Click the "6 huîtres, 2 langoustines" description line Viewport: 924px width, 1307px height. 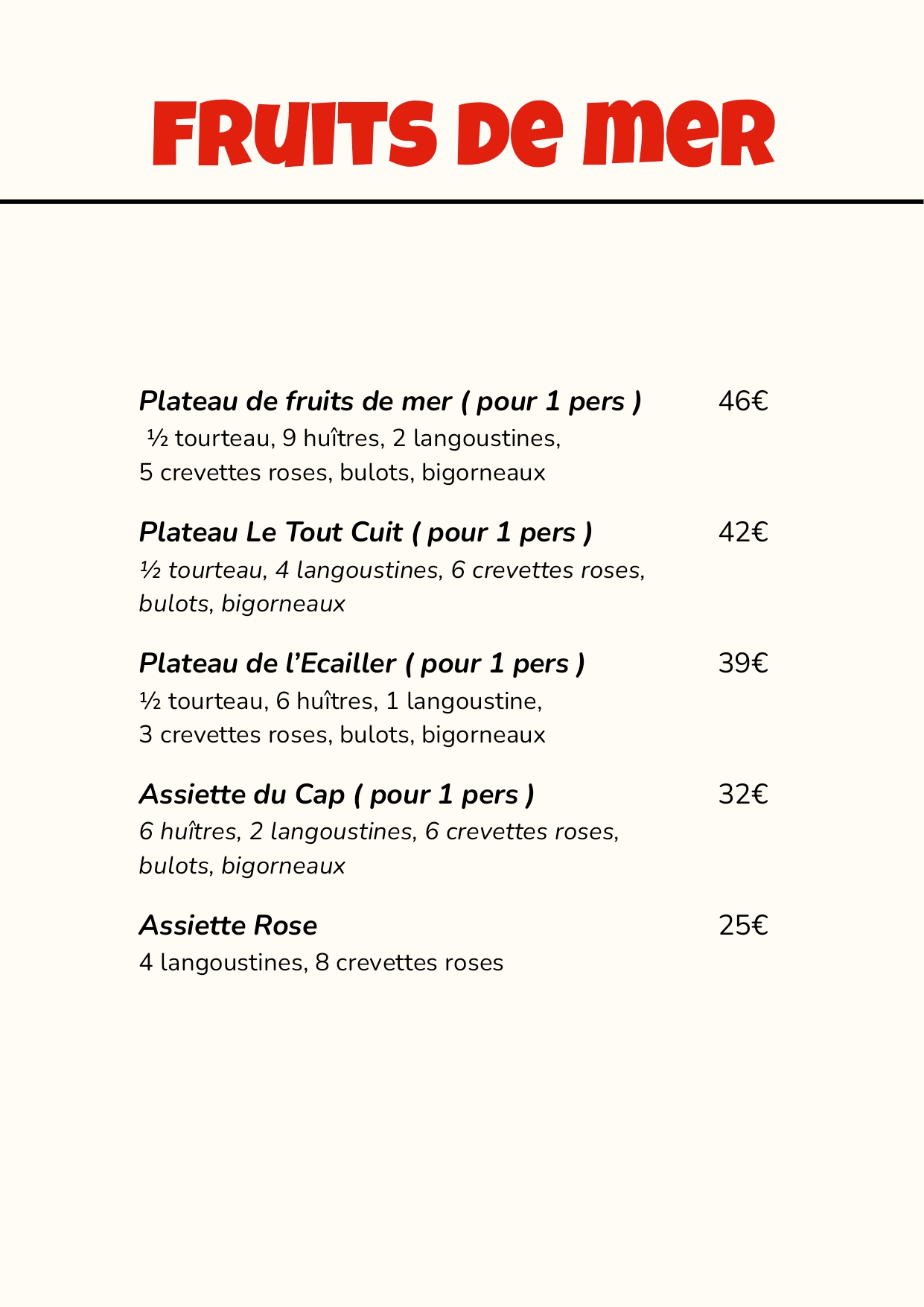pyautogui.click(x=379, y=831)
